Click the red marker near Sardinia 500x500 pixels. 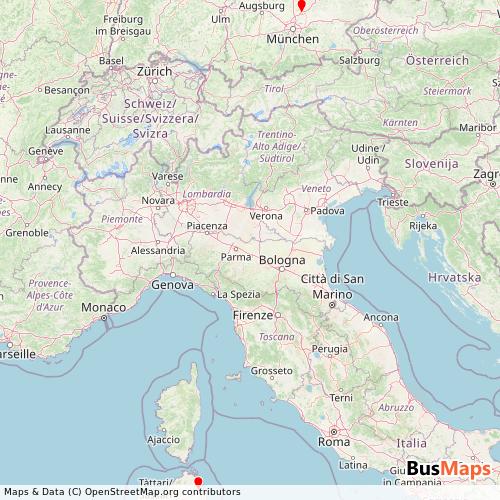[x=198, y=482]
